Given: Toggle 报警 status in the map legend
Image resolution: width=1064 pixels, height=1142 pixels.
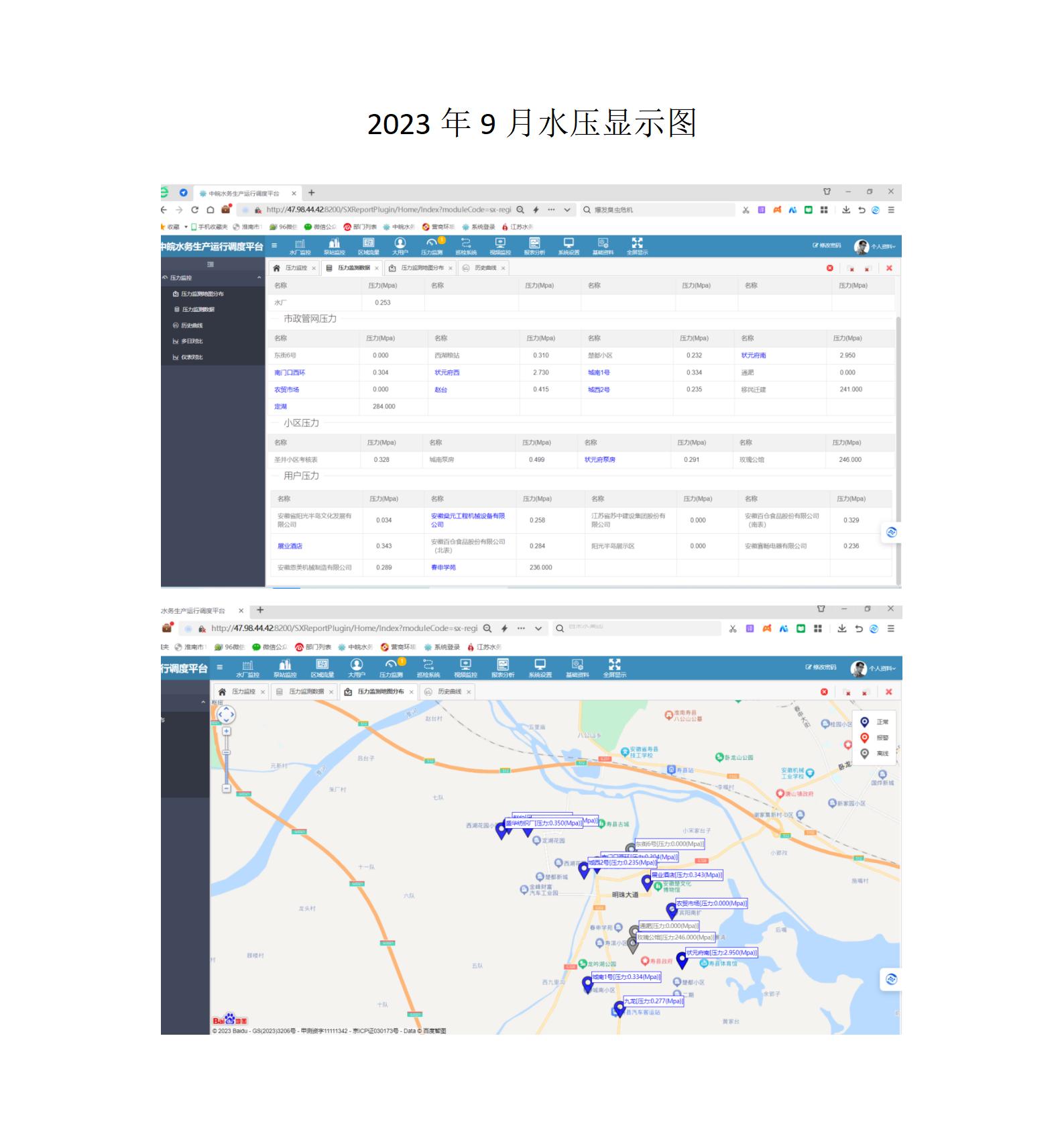Looking at the screenshot, I should [876, 738].
